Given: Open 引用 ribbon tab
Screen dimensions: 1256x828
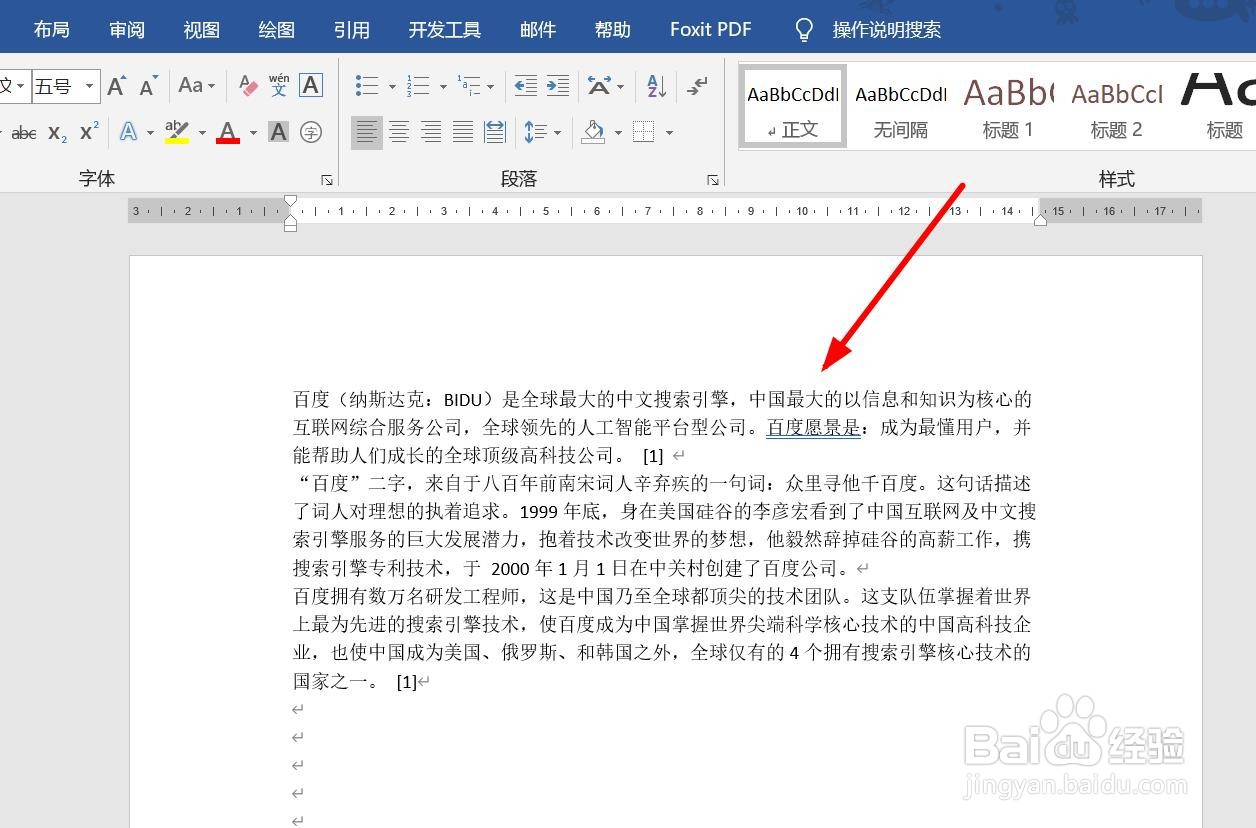Looking at the screenshot, I should (352, 29).
